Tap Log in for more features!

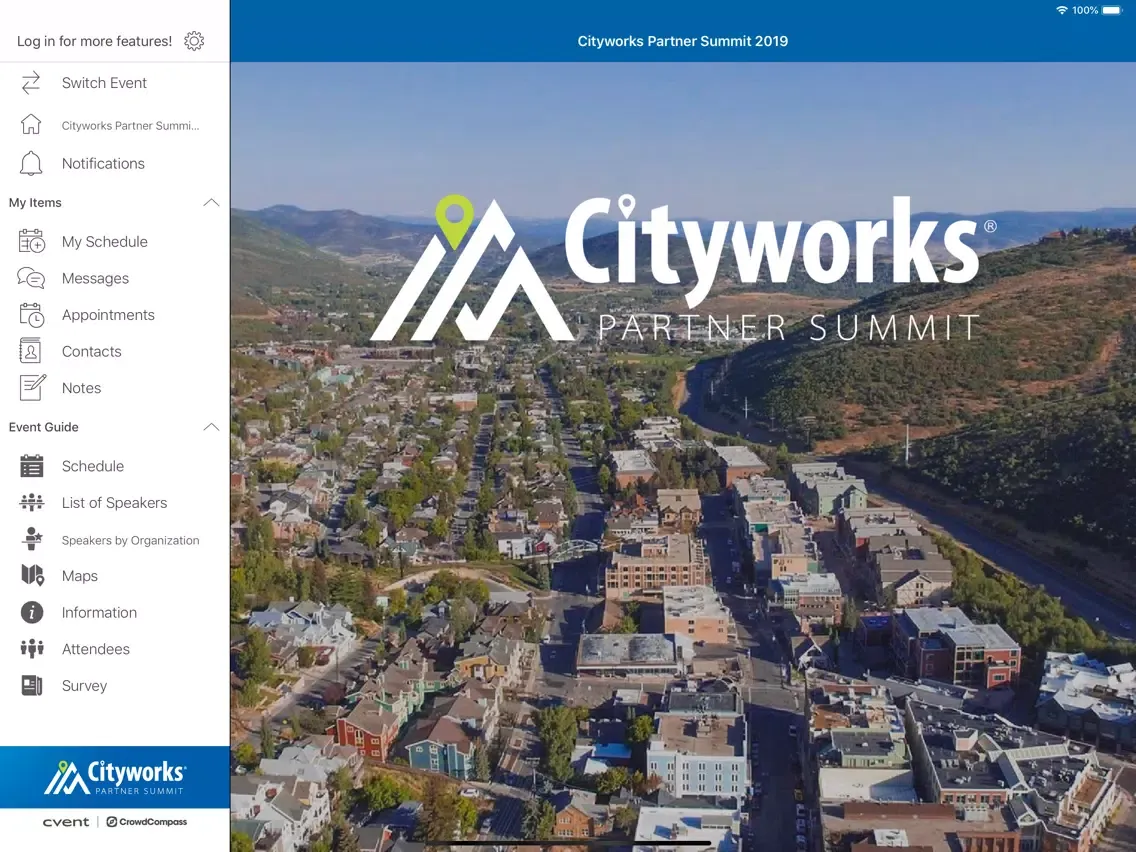tap(94, 41)
